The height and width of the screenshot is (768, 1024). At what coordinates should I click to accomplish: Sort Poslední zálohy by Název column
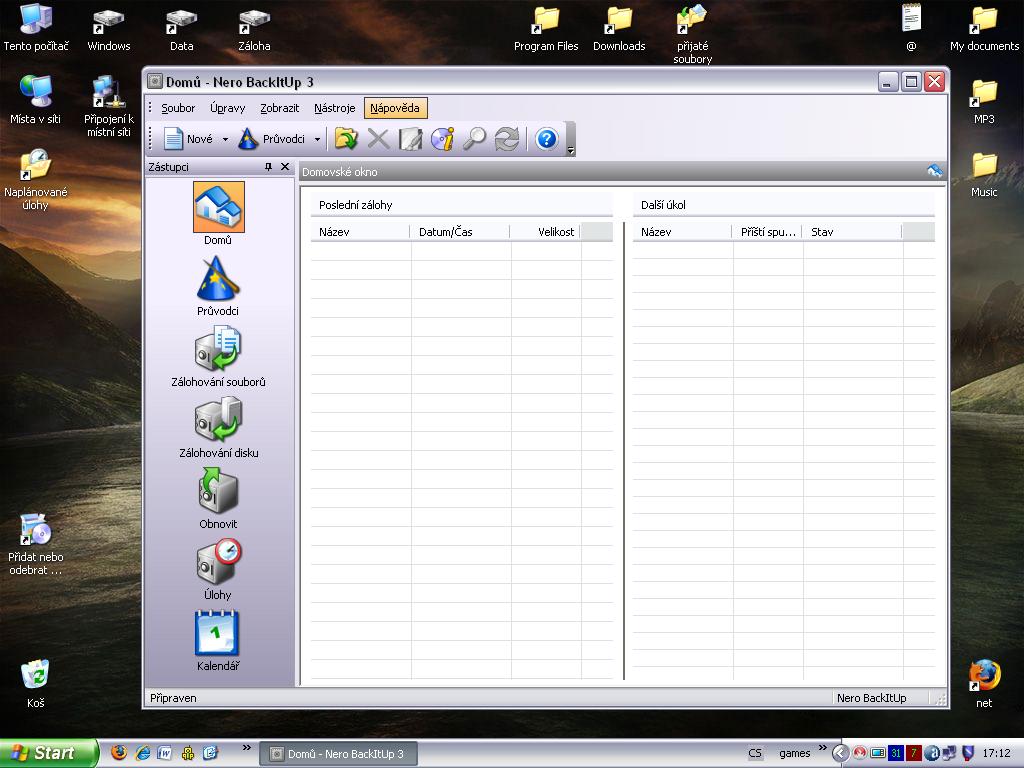click(x=360, y=232)
